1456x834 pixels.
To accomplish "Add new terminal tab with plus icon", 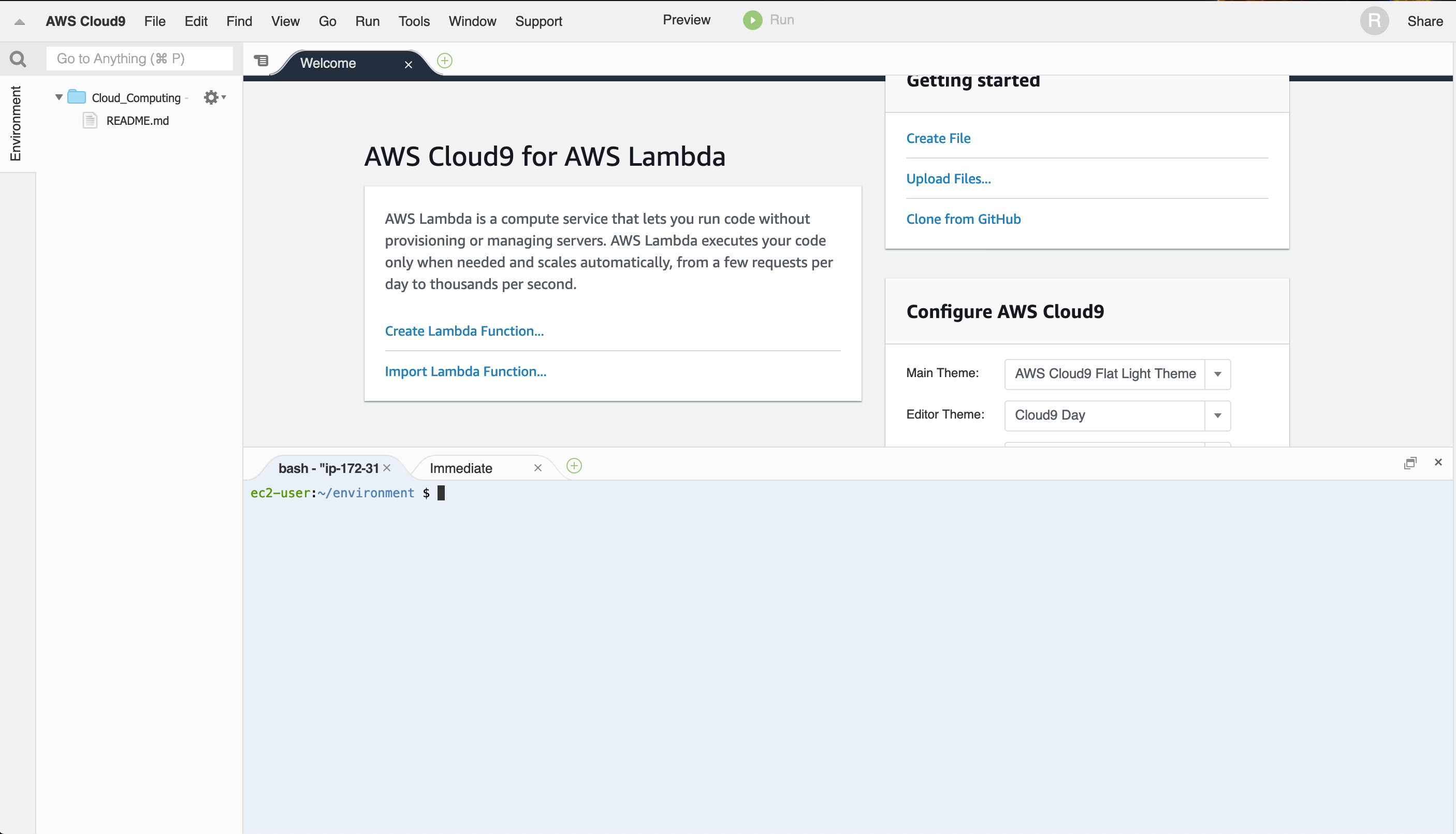I will [574, 465].
